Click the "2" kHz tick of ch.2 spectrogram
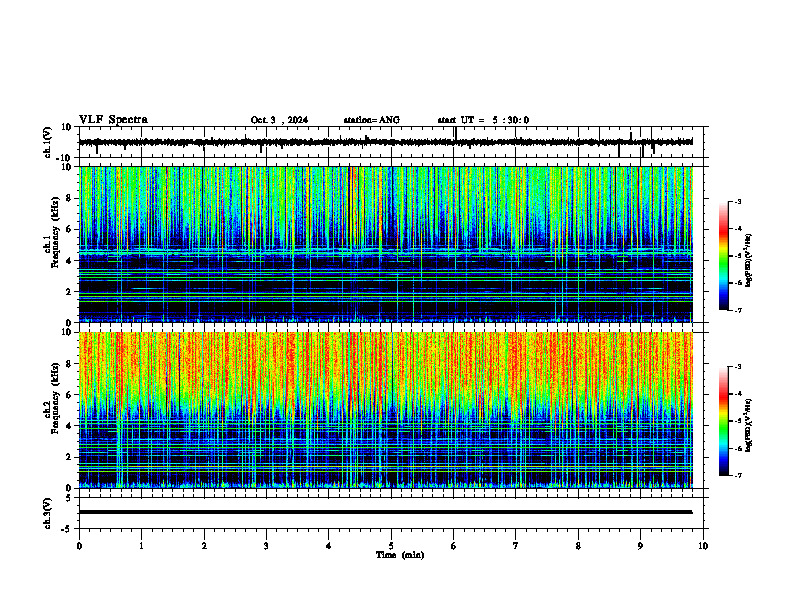Viewport: 792px width, 612px height. (x=69, y=457)
